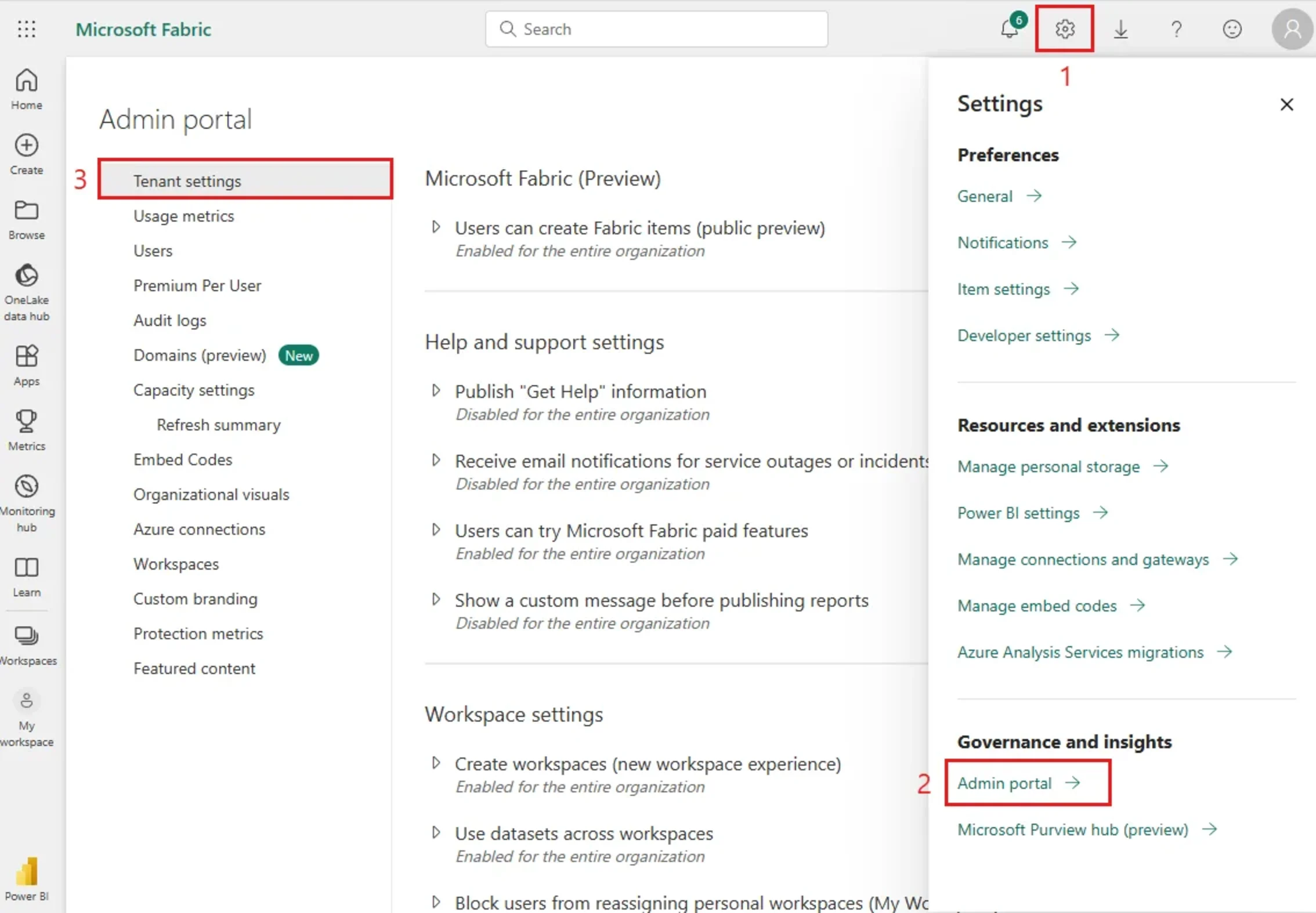1316x913 pixels.
Task: Select Capacity settings in Admin portal menu
Action: click(194, 390)
